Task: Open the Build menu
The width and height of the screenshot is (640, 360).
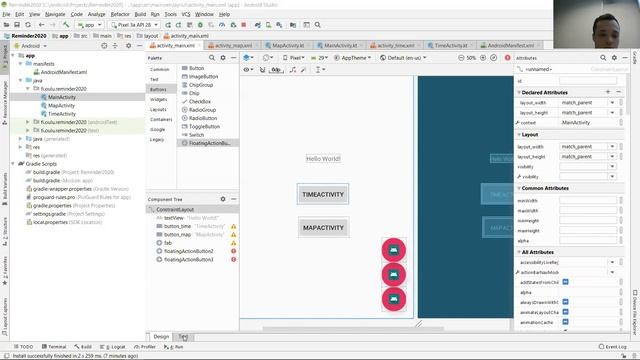Action: pos(140,14)
